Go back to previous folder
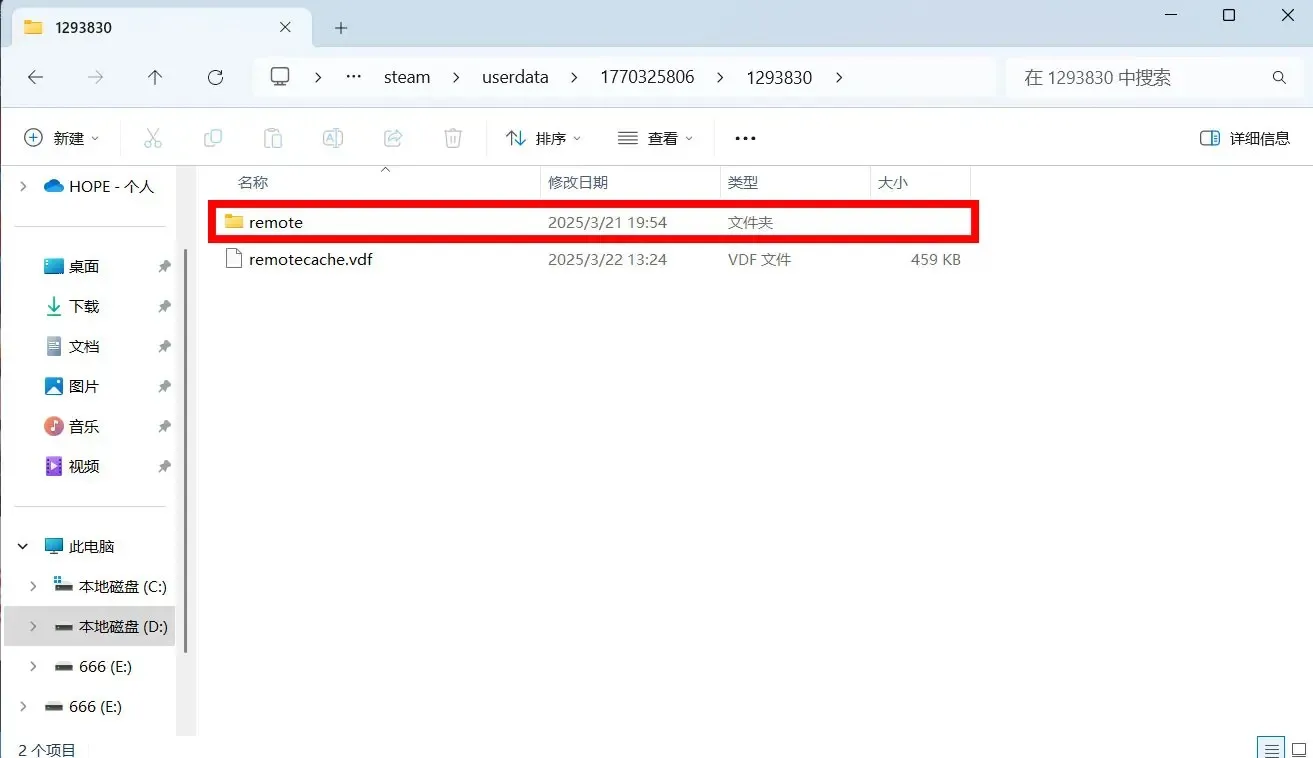The width and height of the screenshot is (1313, 758). point(36,77)
